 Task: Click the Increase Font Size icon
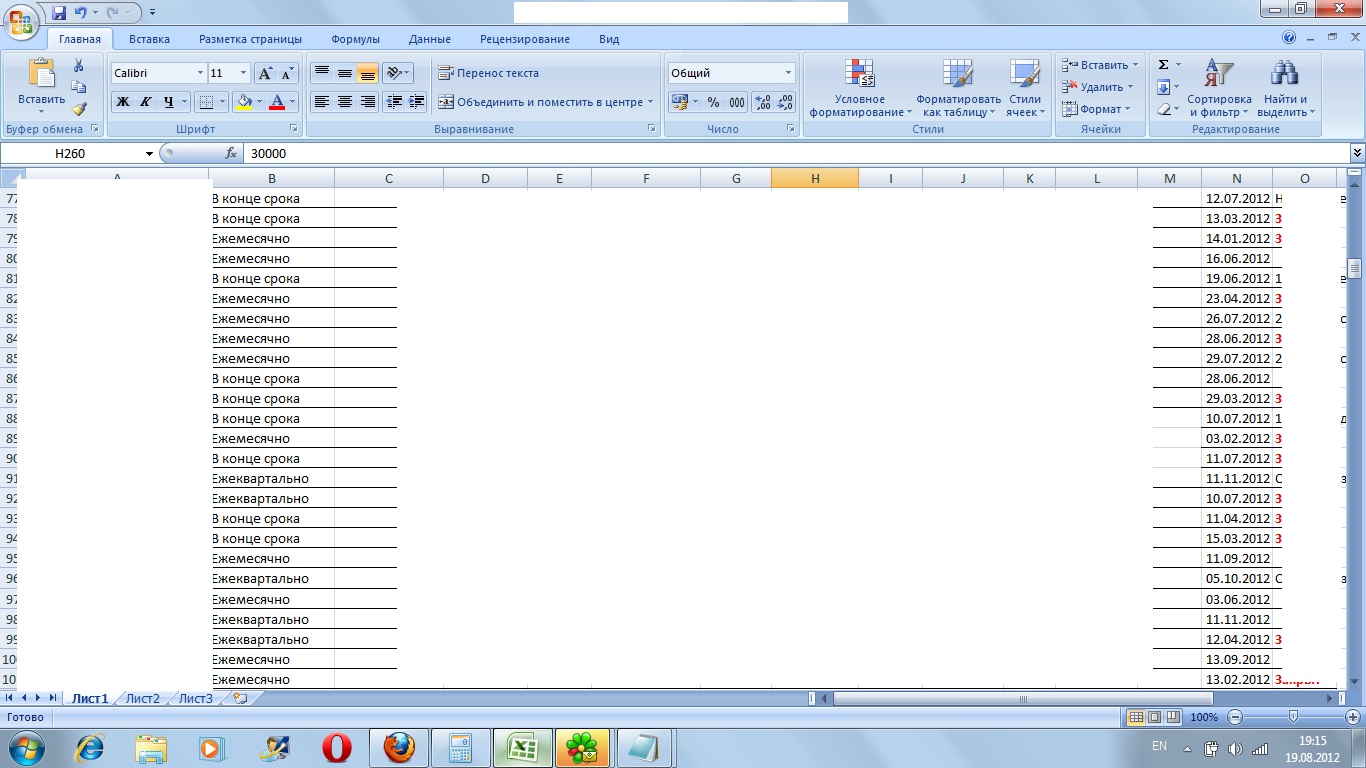pyautogui.click(x=265, y=73)
